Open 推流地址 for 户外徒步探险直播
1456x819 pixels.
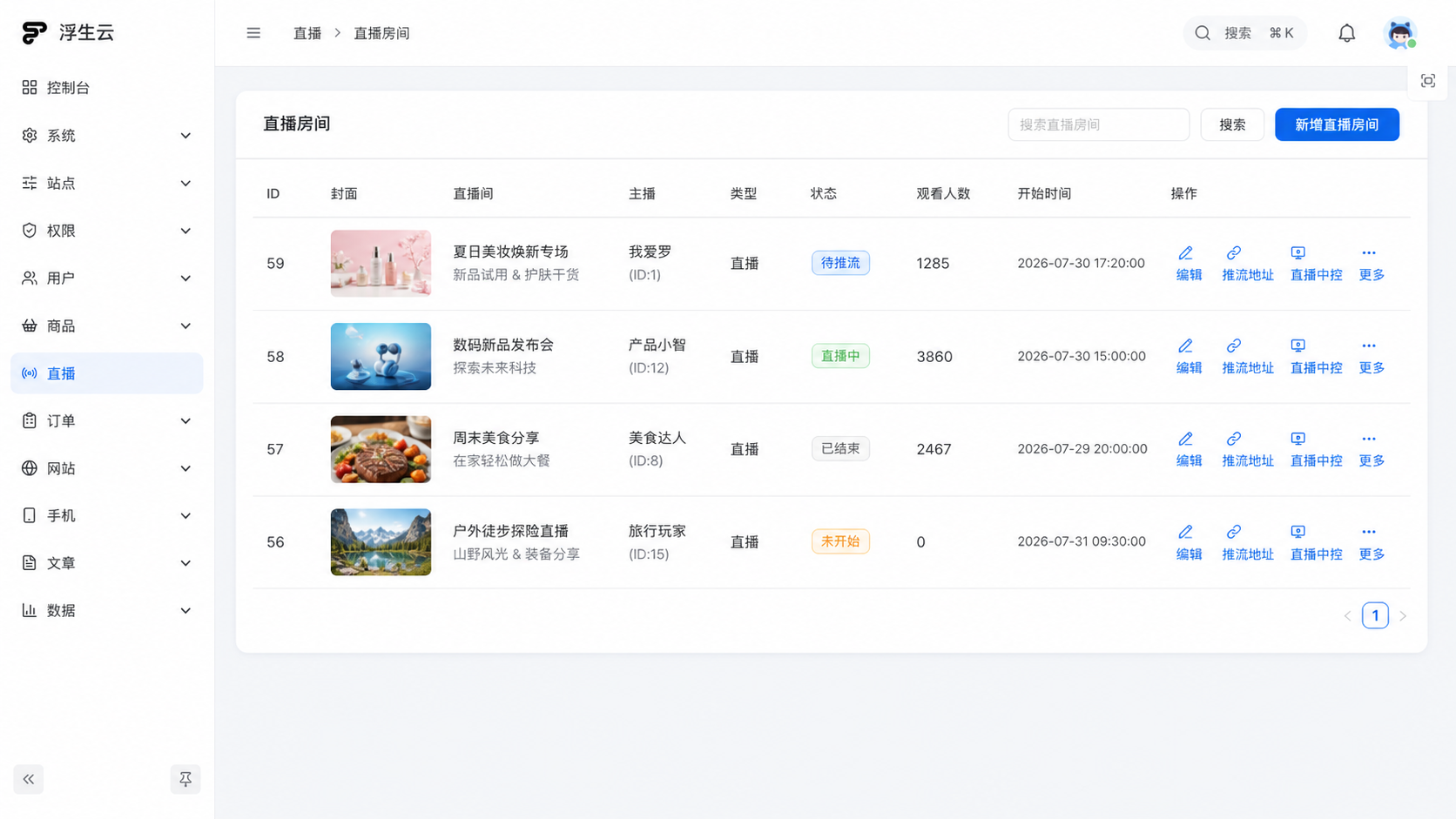(x=1248, y=543)
